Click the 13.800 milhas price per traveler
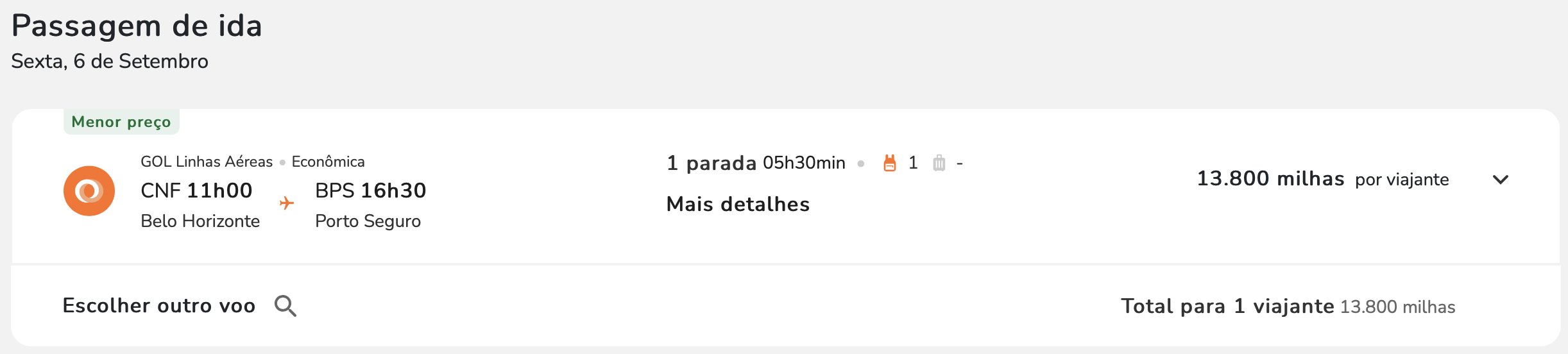Screen dimensions: 1568x354 point(1270,178)
